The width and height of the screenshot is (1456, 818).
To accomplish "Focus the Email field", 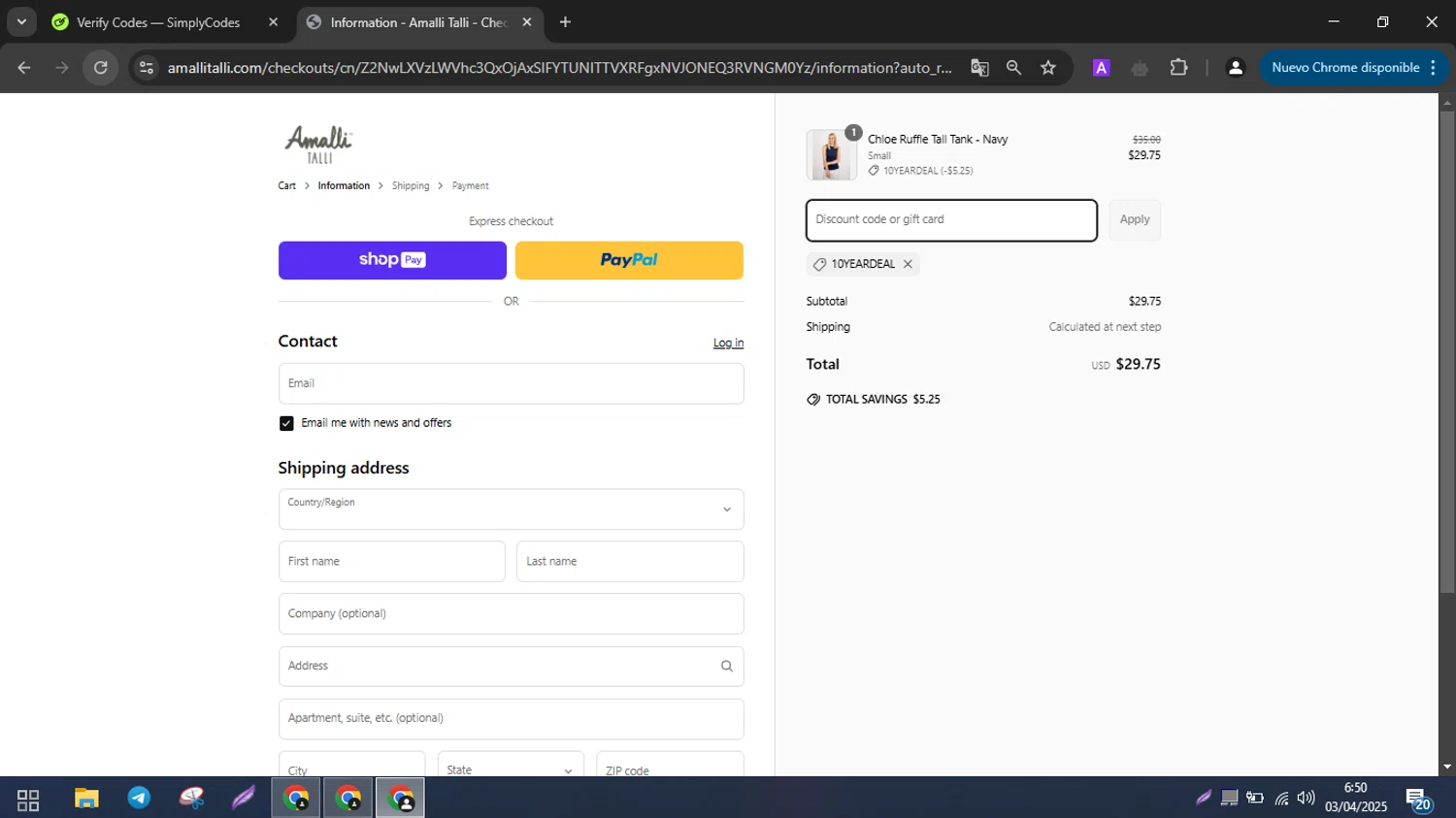I will (511, 383).
